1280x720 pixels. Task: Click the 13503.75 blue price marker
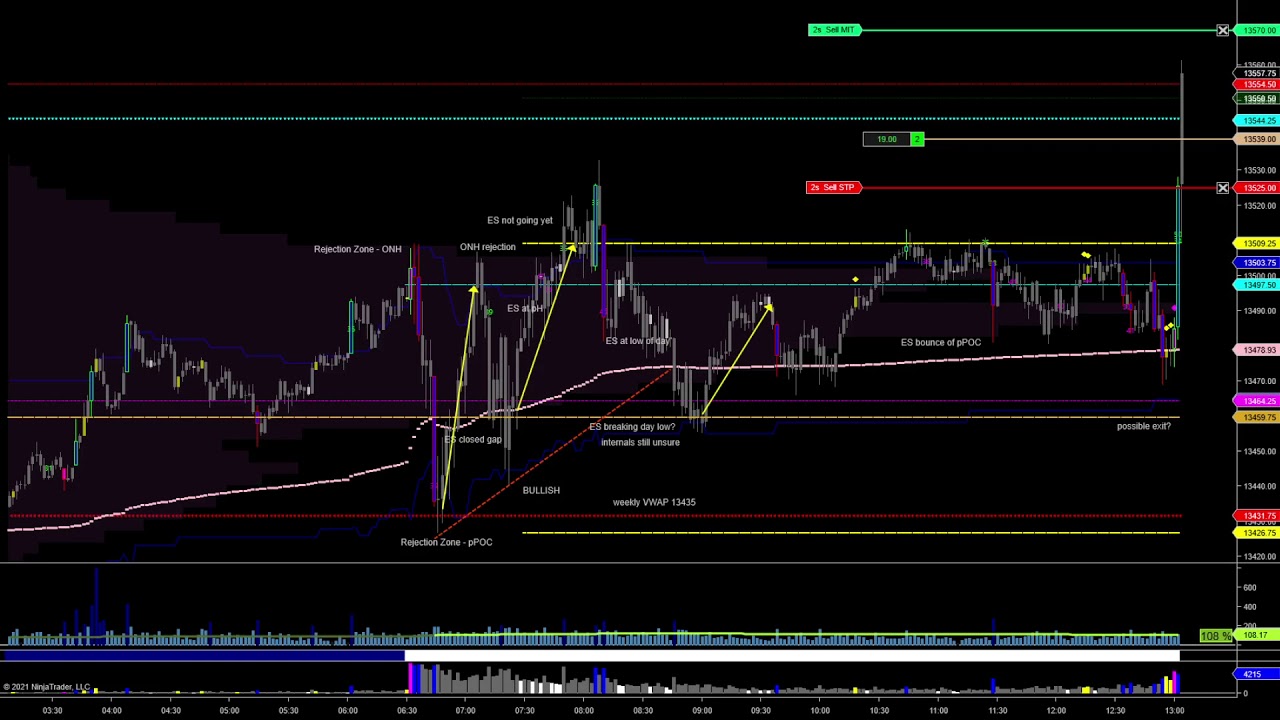coord(1257,262)
